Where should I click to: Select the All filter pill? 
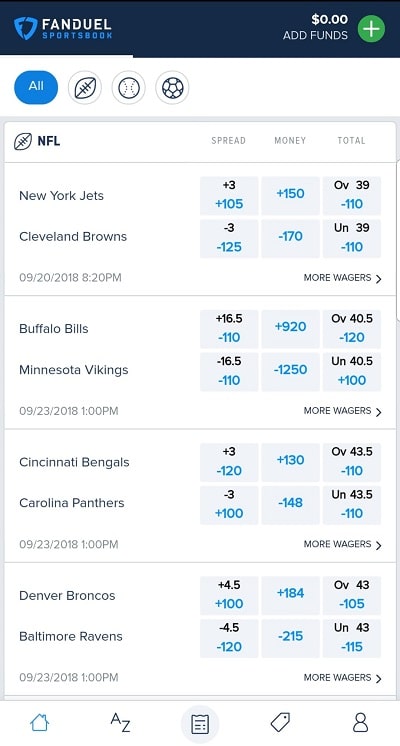(36, 87)
